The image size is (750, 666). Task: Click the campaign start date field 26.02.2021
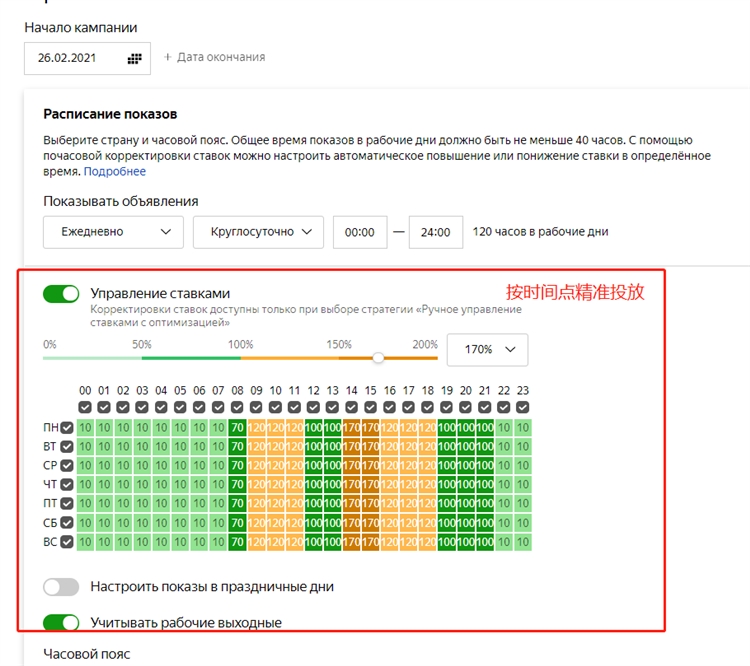(x=87, y=58)
